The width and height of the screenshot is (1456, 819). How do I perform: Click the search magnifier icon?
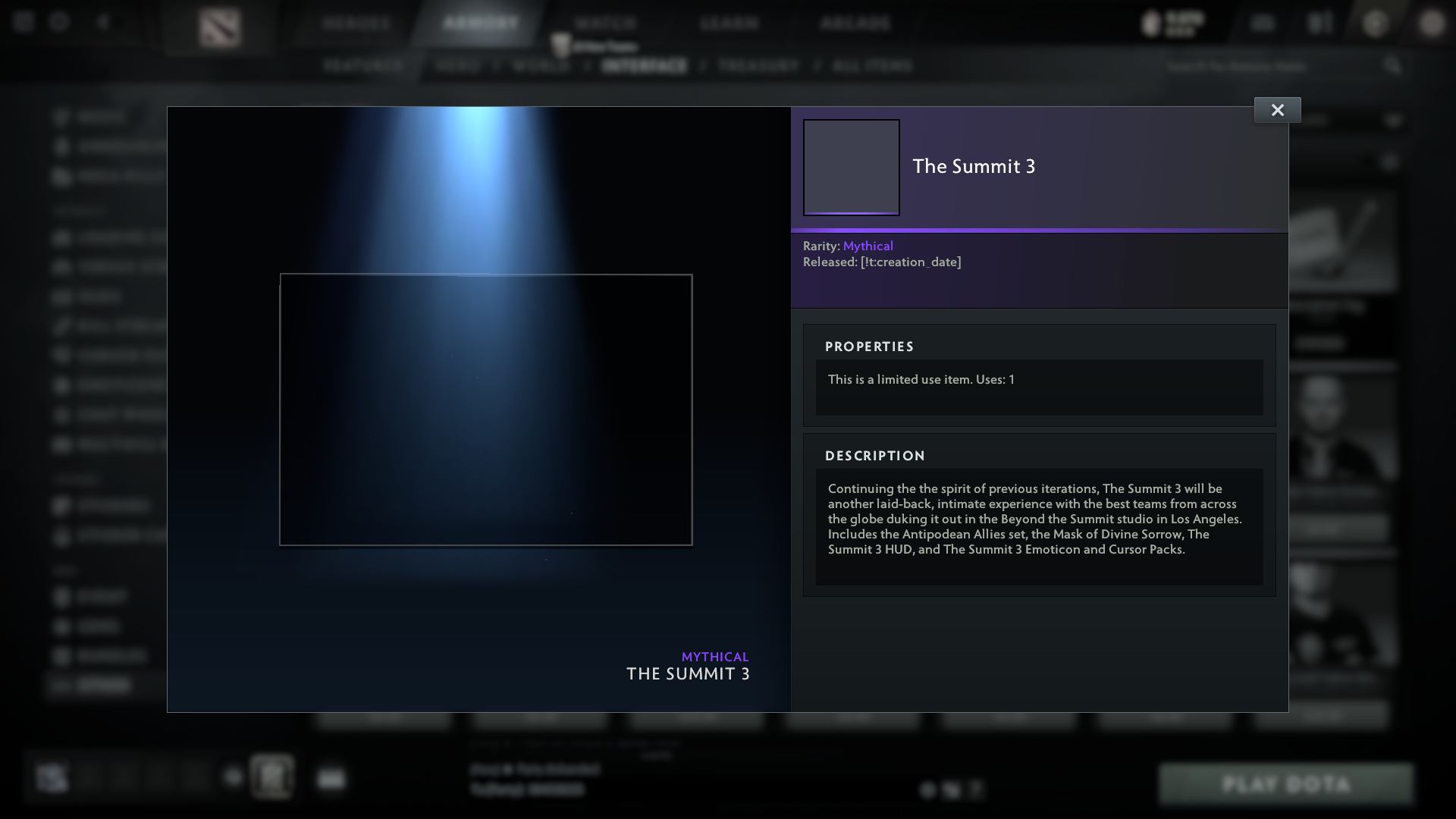click(x=1394, y=66)
